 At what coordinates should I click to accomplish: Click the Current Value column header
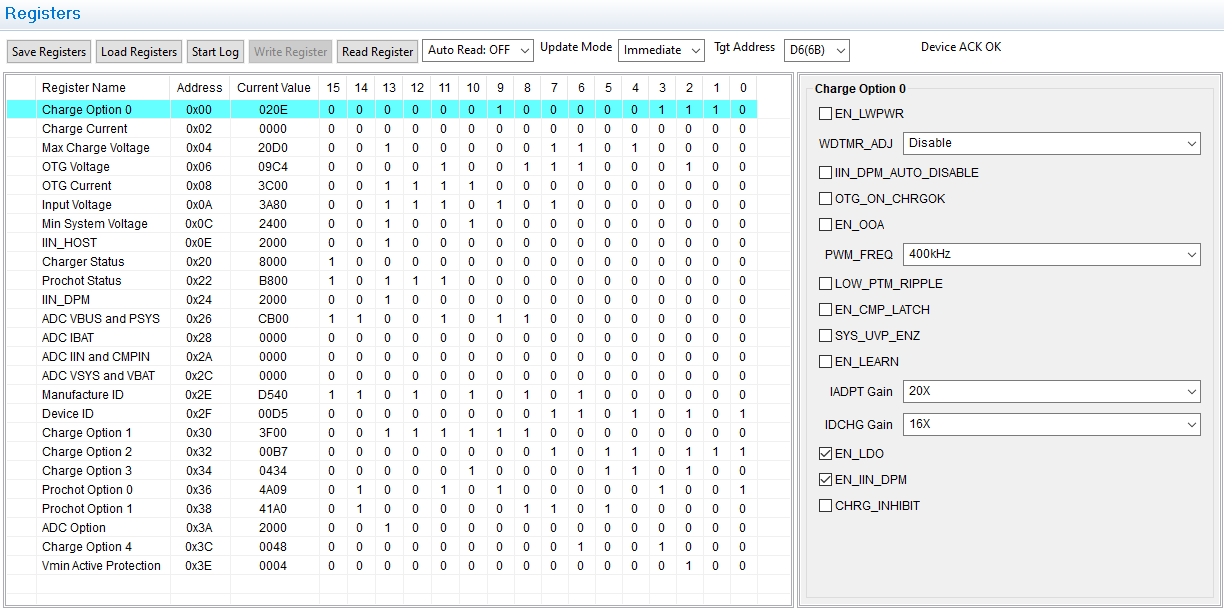[273, 88]
